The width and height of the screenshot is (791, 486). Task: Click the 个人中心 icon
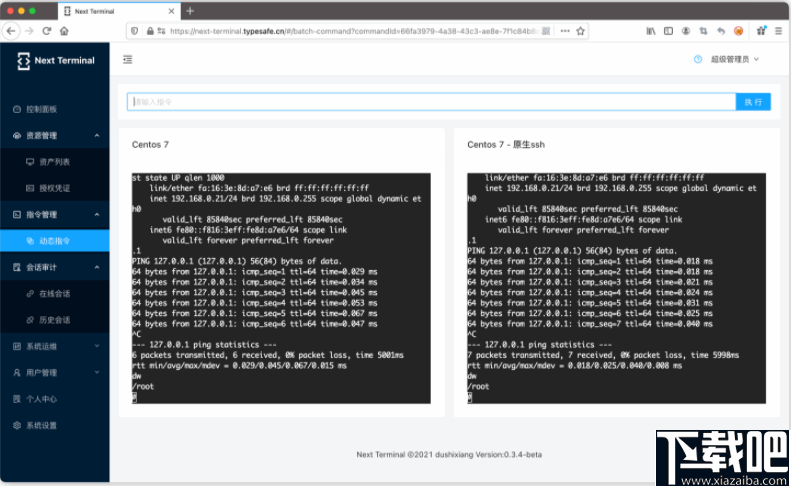(17, 399)
